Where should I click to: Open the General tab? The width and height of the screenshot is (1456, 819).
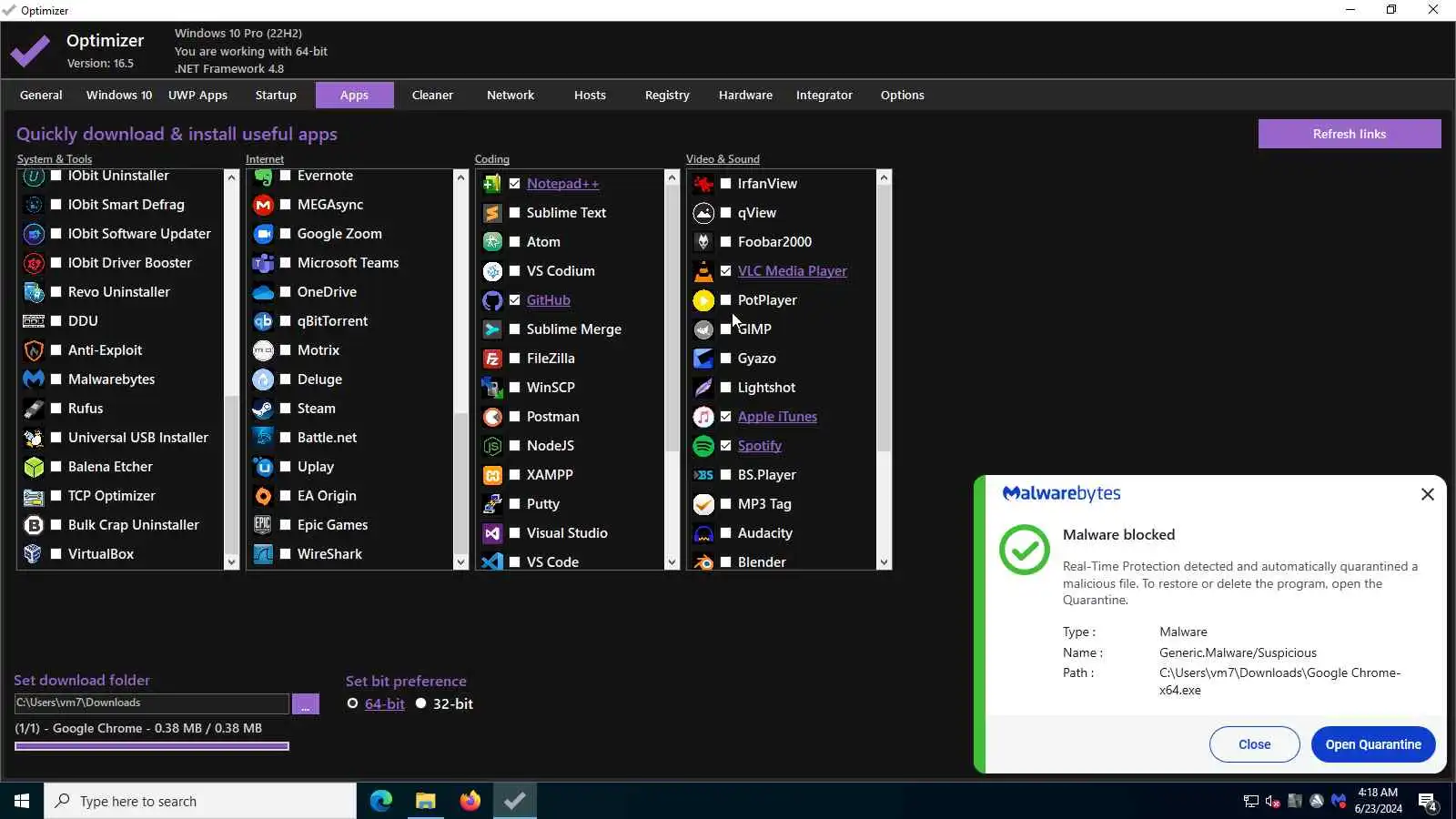(41, 95)
